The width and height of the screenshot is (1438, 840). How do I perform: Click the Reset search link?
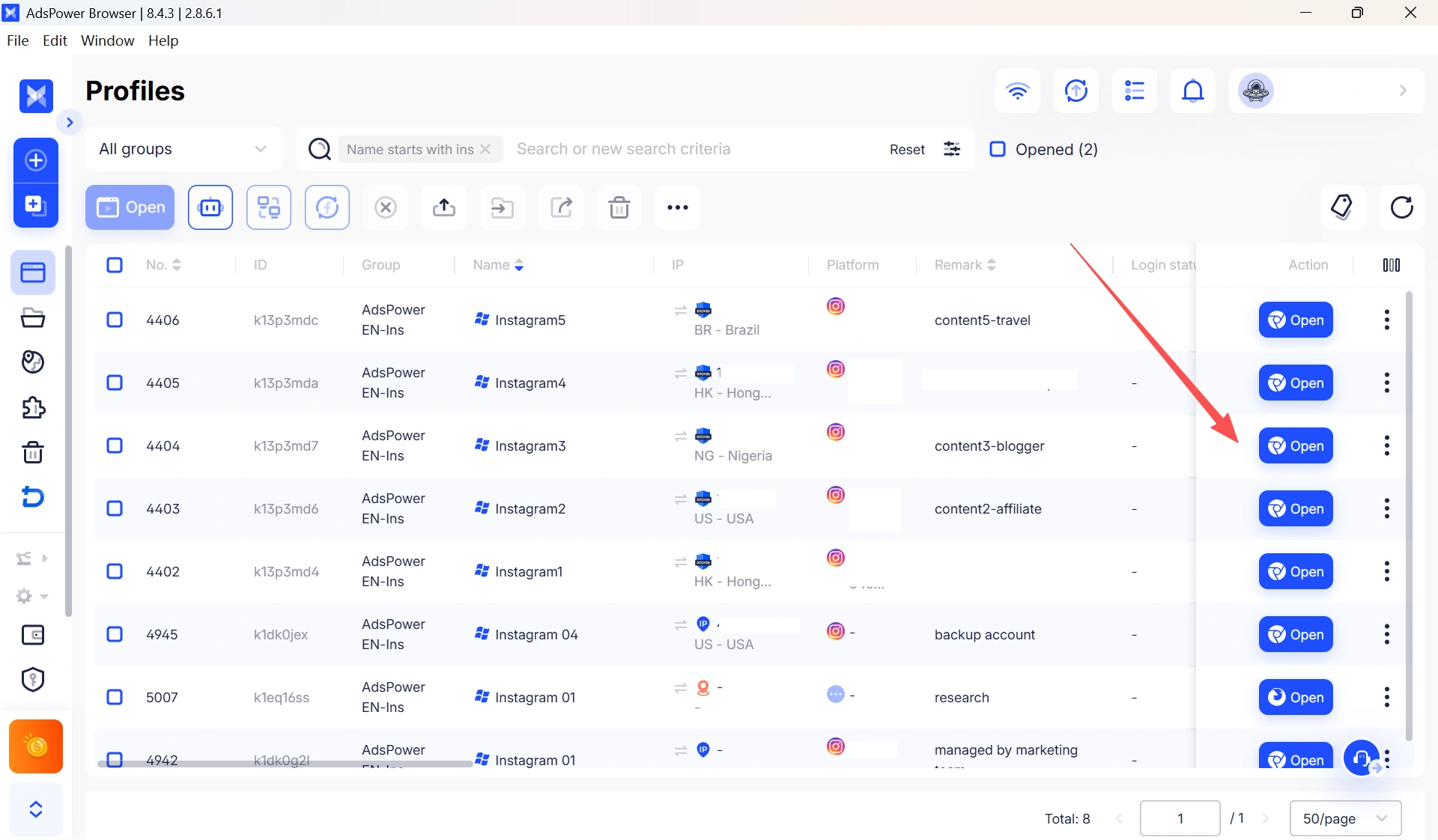pos(907,149)
